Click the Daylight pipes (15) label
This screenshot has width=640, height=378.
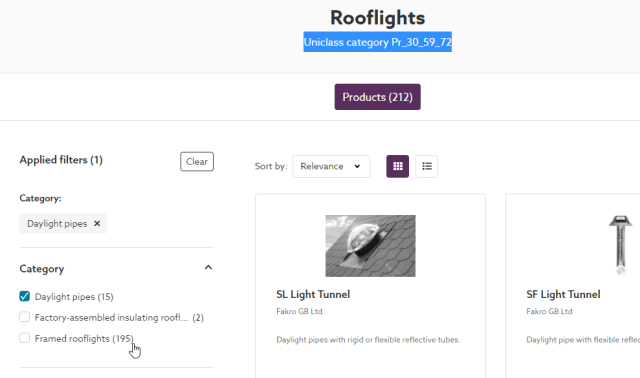click(74, 297)
